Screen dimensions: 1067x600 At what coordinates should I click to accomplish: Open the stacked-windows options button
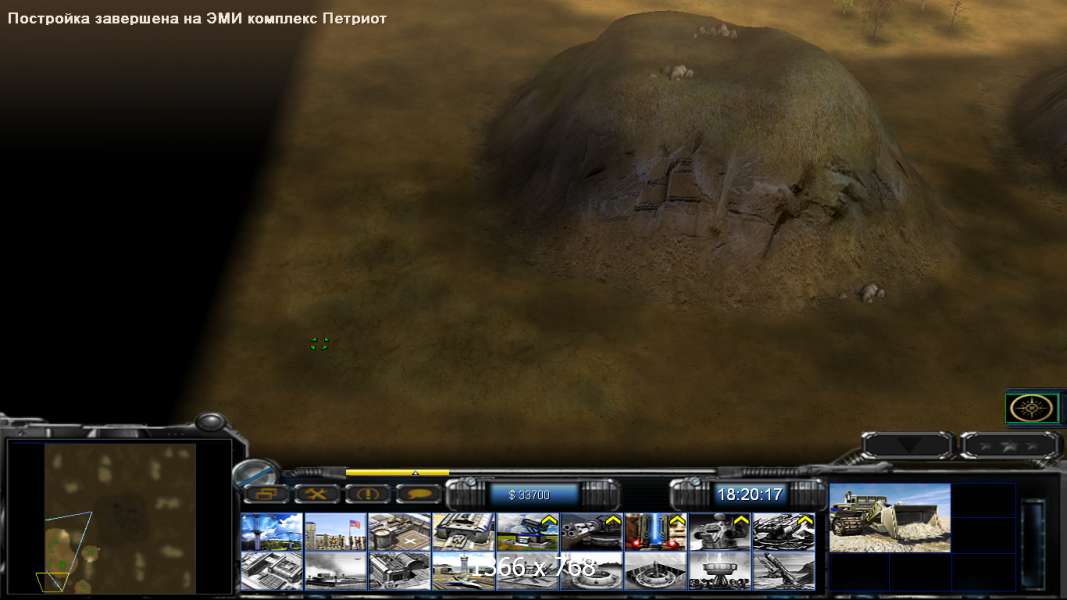pos(267,494)
